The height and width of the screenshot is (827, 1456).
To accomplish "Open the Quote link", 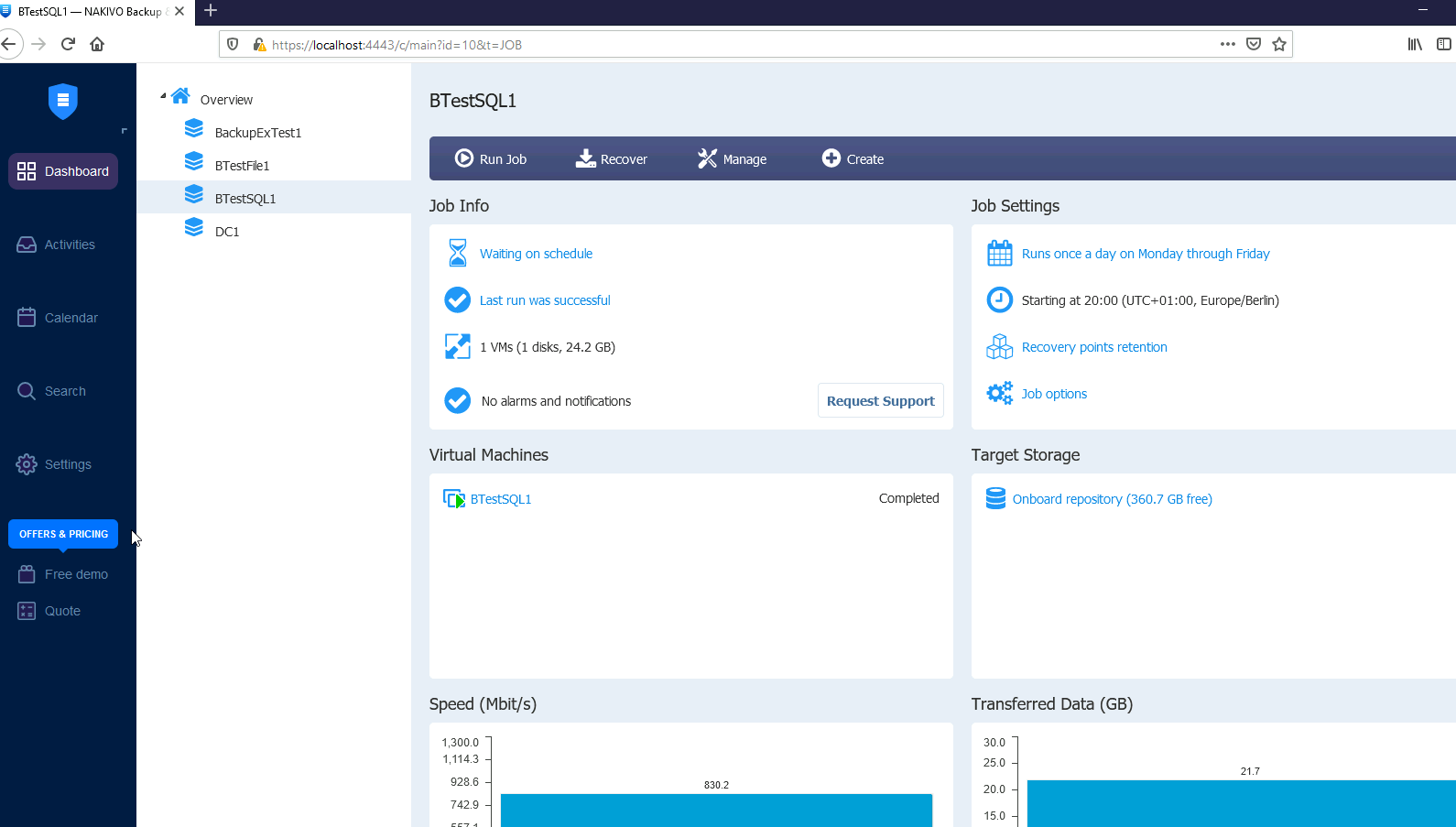I will [49, 611].
